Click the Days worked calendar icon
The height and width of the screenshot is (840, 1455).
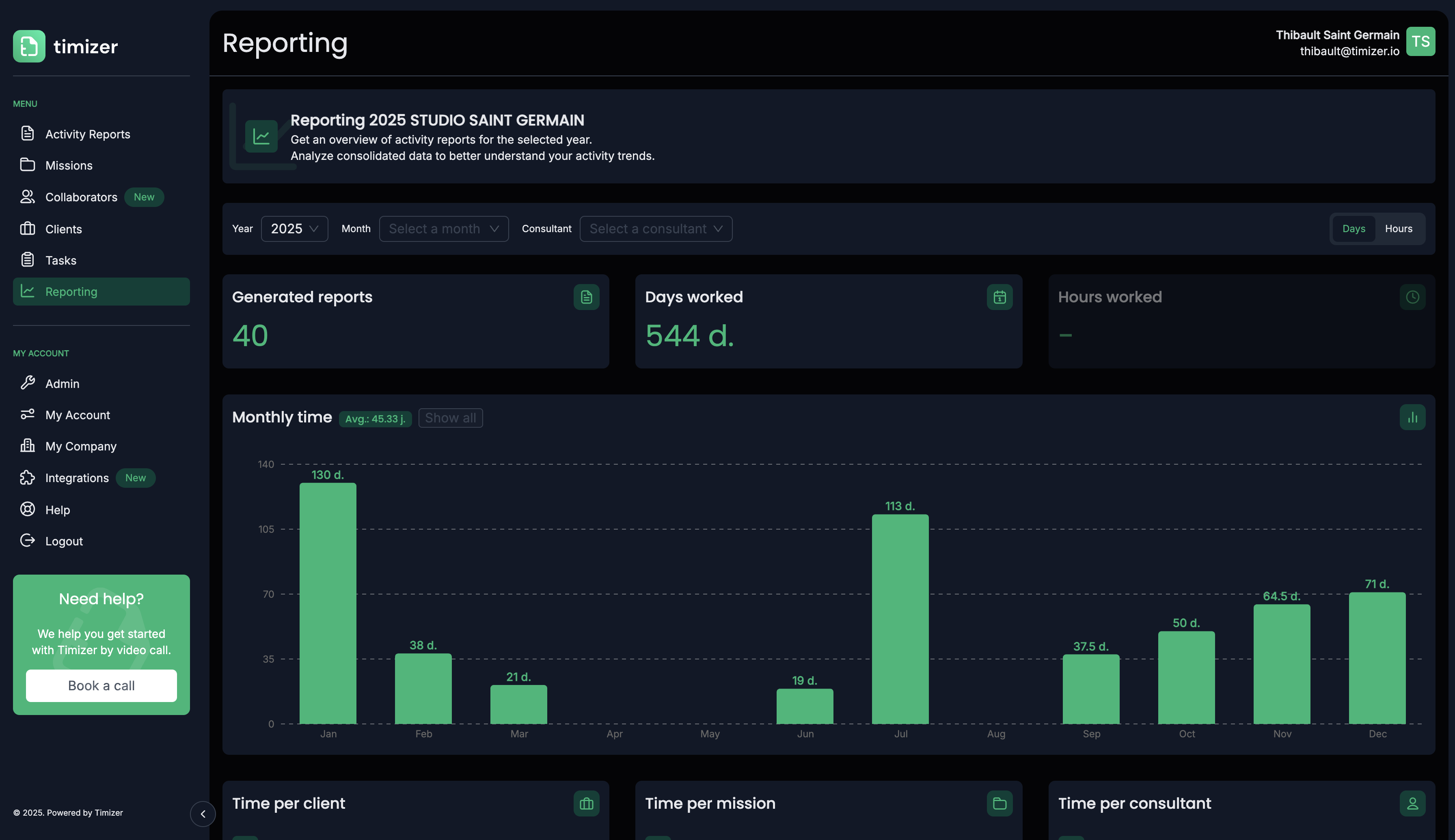[x=999, y=297]
